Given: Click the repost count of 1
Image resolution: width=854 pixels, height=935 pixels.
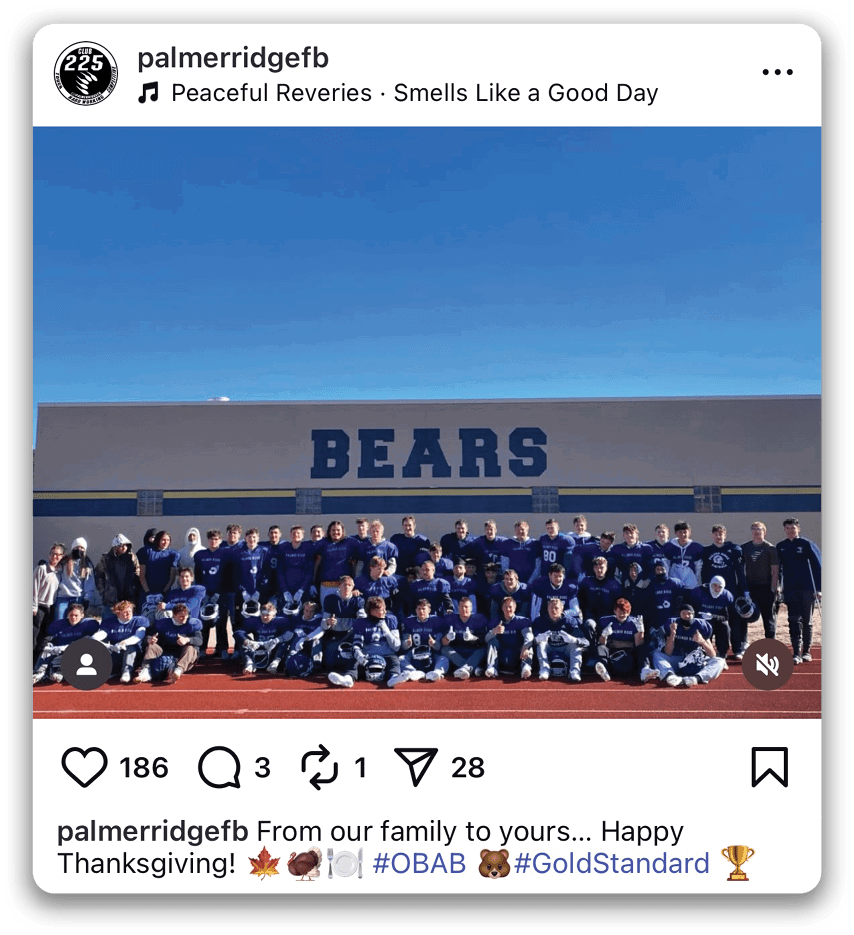Looking at the screenshot, I should click(x=360, y=767).
